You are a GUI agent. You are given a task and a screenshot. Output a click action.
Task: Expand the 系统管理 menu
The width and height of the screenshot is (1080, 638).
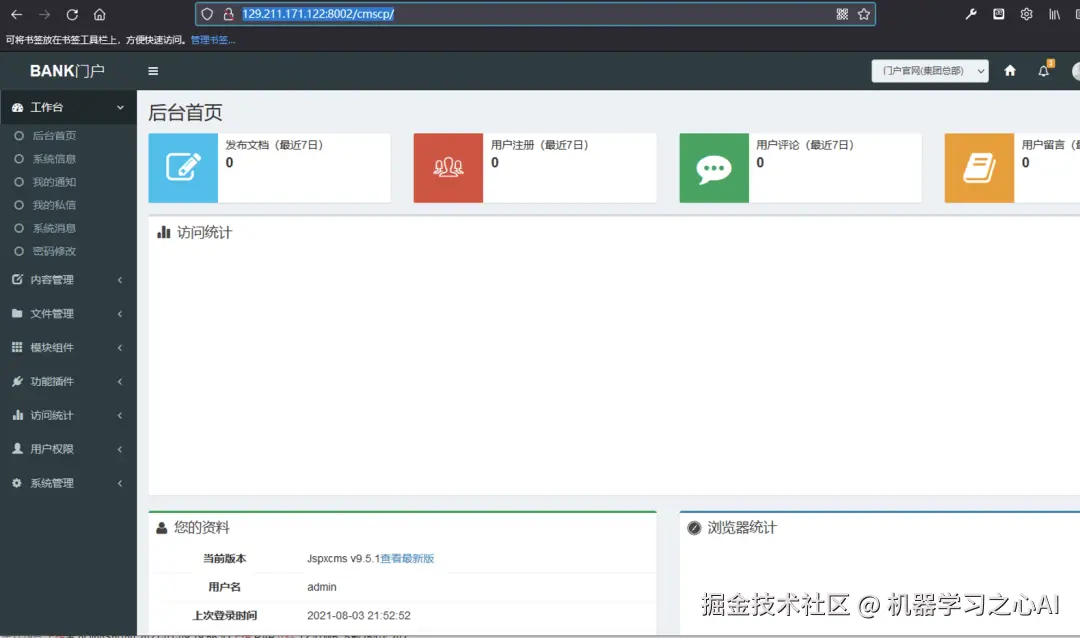(x=68, y=483)
